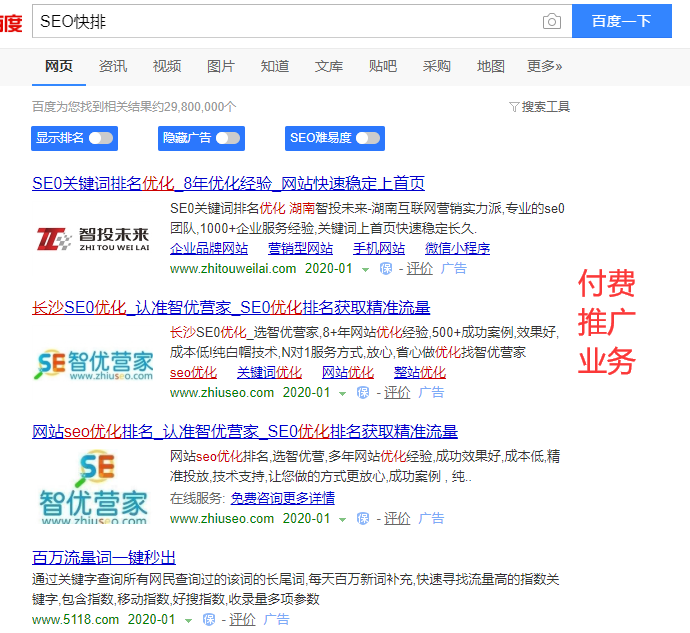Follow the 整站优化 sublink
The width and height of the screenshot is (690, 633).
420,372
